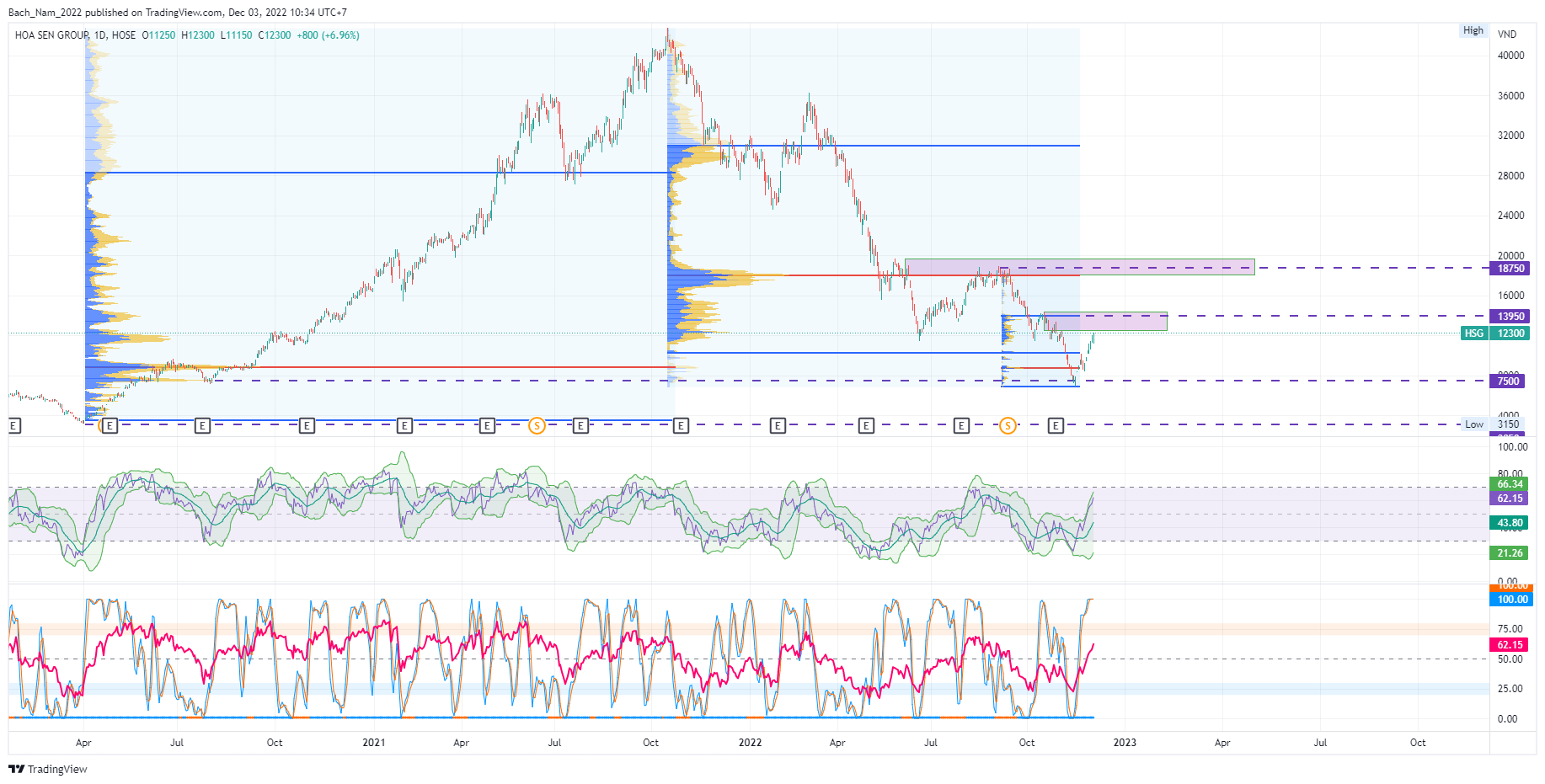The height and width of the screenshot is (784, 1545).
Task: Click the open value O11250 in legend
Action: coord(158,35)
